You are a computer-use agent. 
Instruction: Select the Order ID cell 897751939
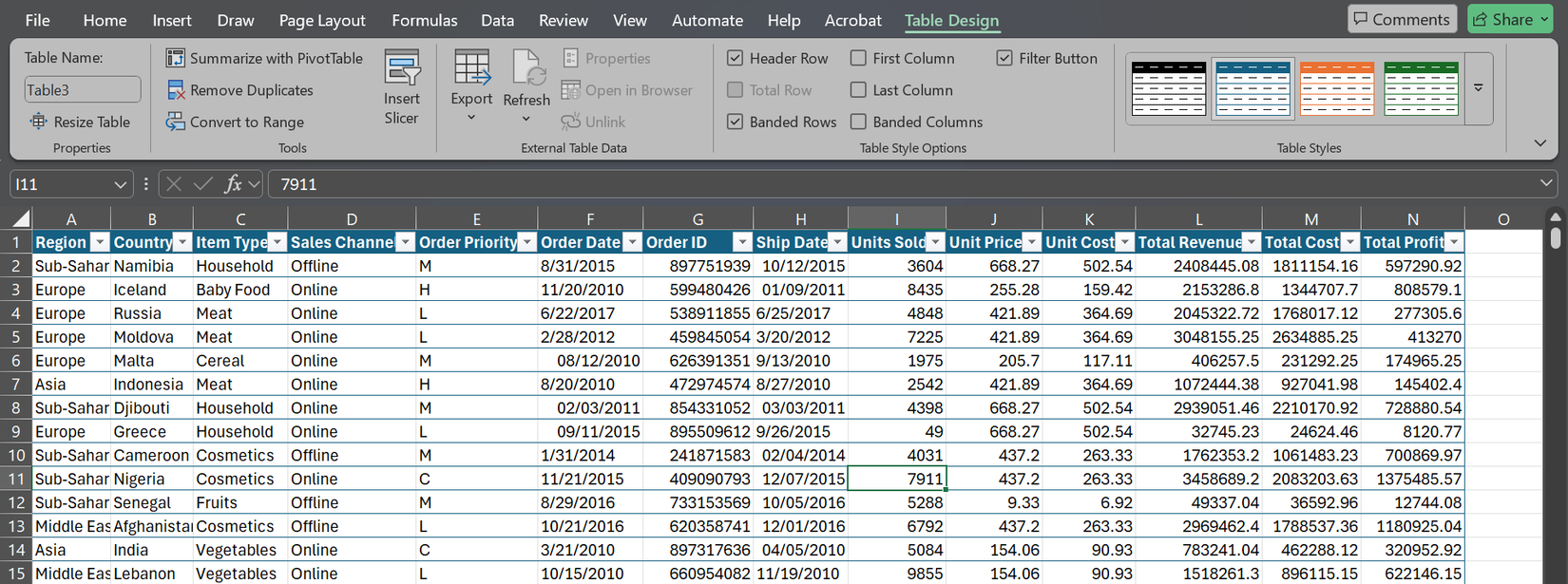pyautogui.click(x=698, y=266)
